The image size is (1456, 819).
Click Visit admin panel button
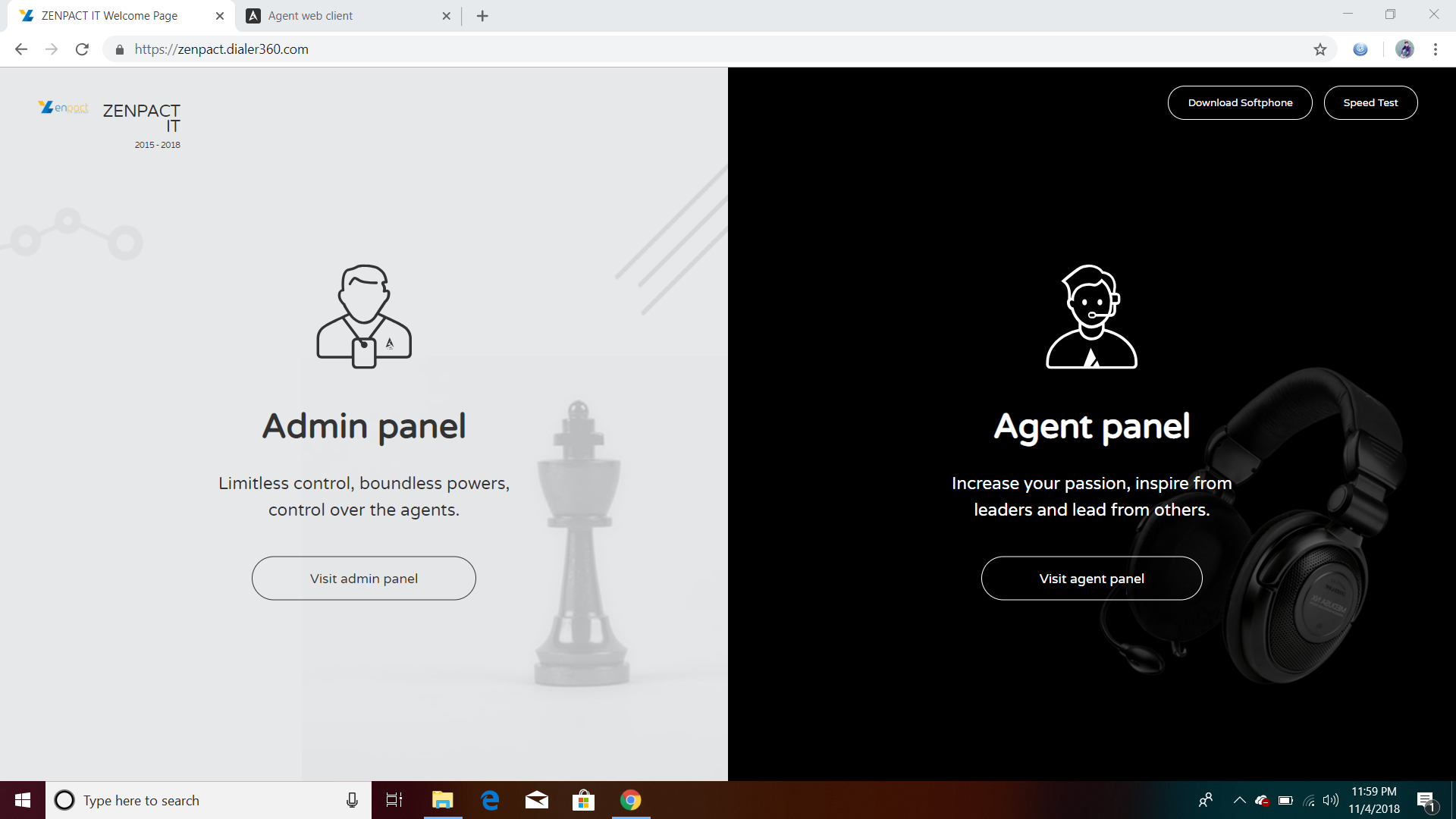(x=364, y=579)
